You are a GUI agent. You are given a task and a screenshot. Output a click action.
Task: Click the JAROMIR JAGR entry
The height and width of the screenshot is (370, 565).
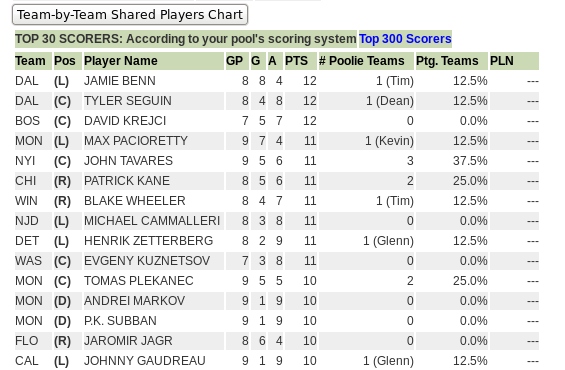coord(128,341)
